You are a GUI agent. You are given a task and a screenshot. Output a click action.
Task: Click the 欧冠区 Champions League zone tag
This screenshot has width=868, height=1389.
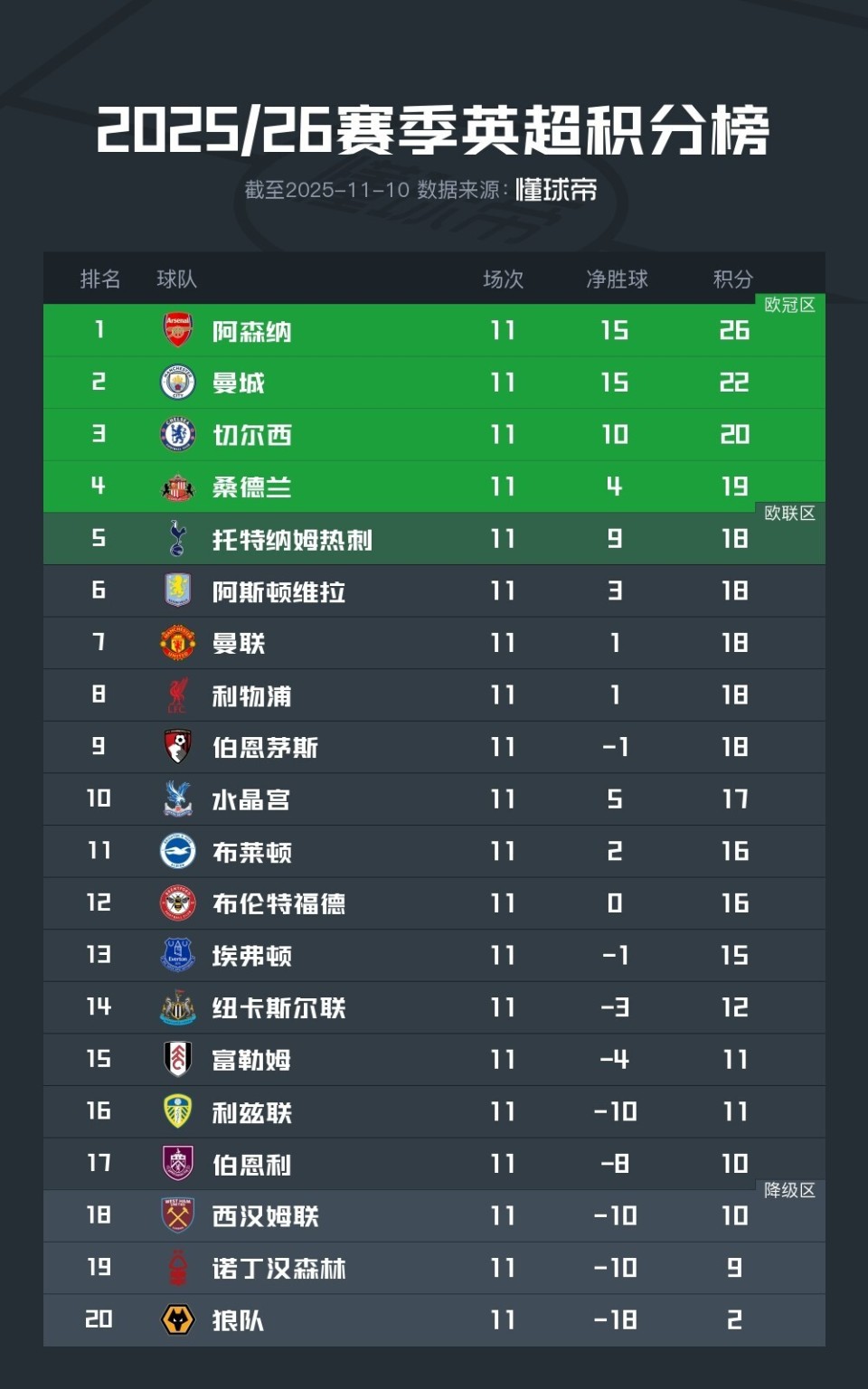click(x=789, y=306)
